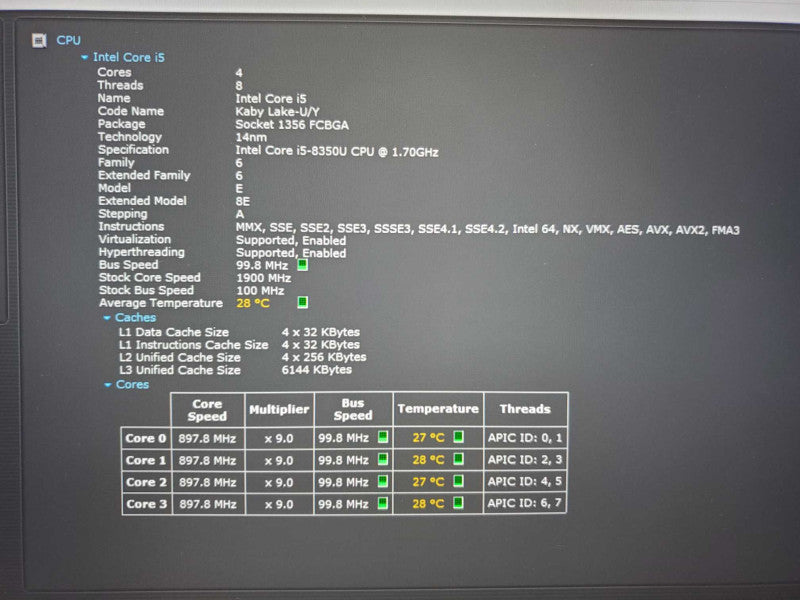Collapse the Cores section arrow
800x600 pixels.
[x=108, y=385]
